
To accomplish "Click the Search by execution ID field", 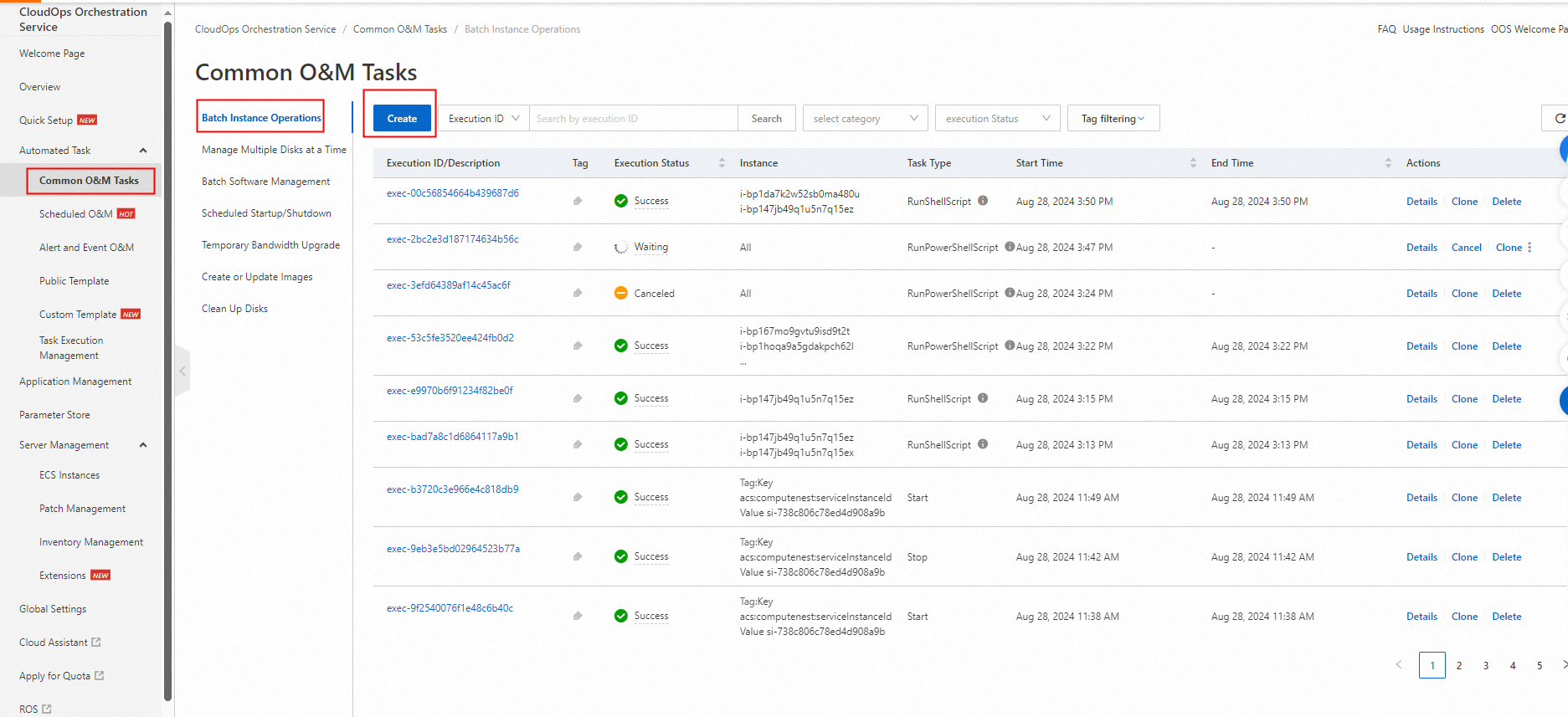I will pyautogui.click(x=634, y=118).
